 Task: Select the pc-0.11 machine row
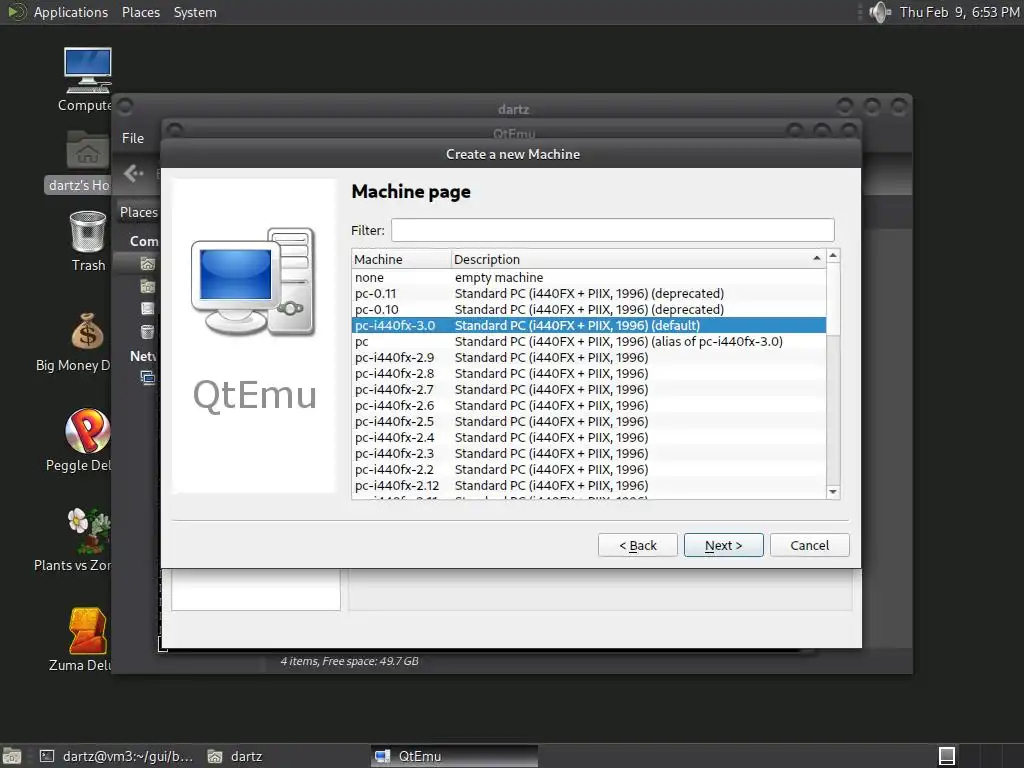[x=588, y=293]
